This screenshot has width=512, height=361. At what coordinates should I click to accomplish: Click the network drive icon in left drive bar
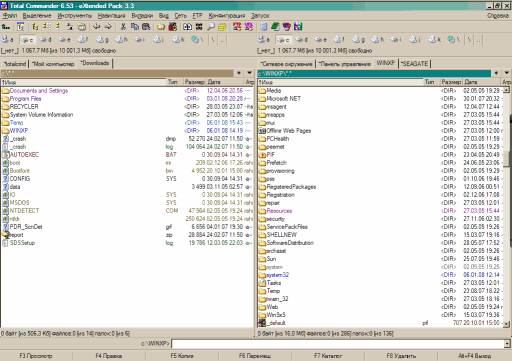pyautogui.click(x=197, y=40)
